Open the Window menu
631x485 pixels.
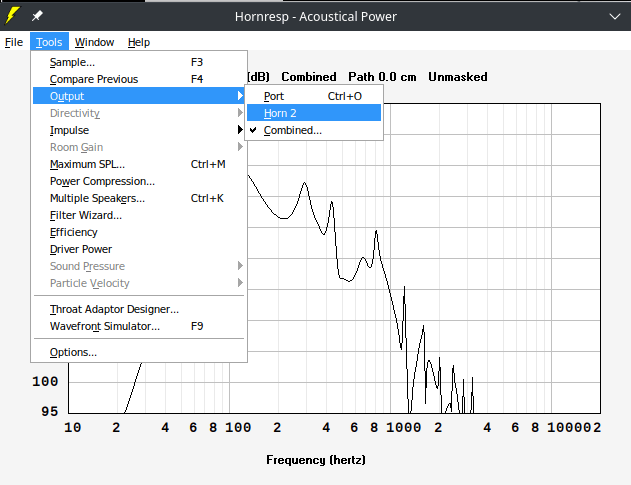click(94, 42)
